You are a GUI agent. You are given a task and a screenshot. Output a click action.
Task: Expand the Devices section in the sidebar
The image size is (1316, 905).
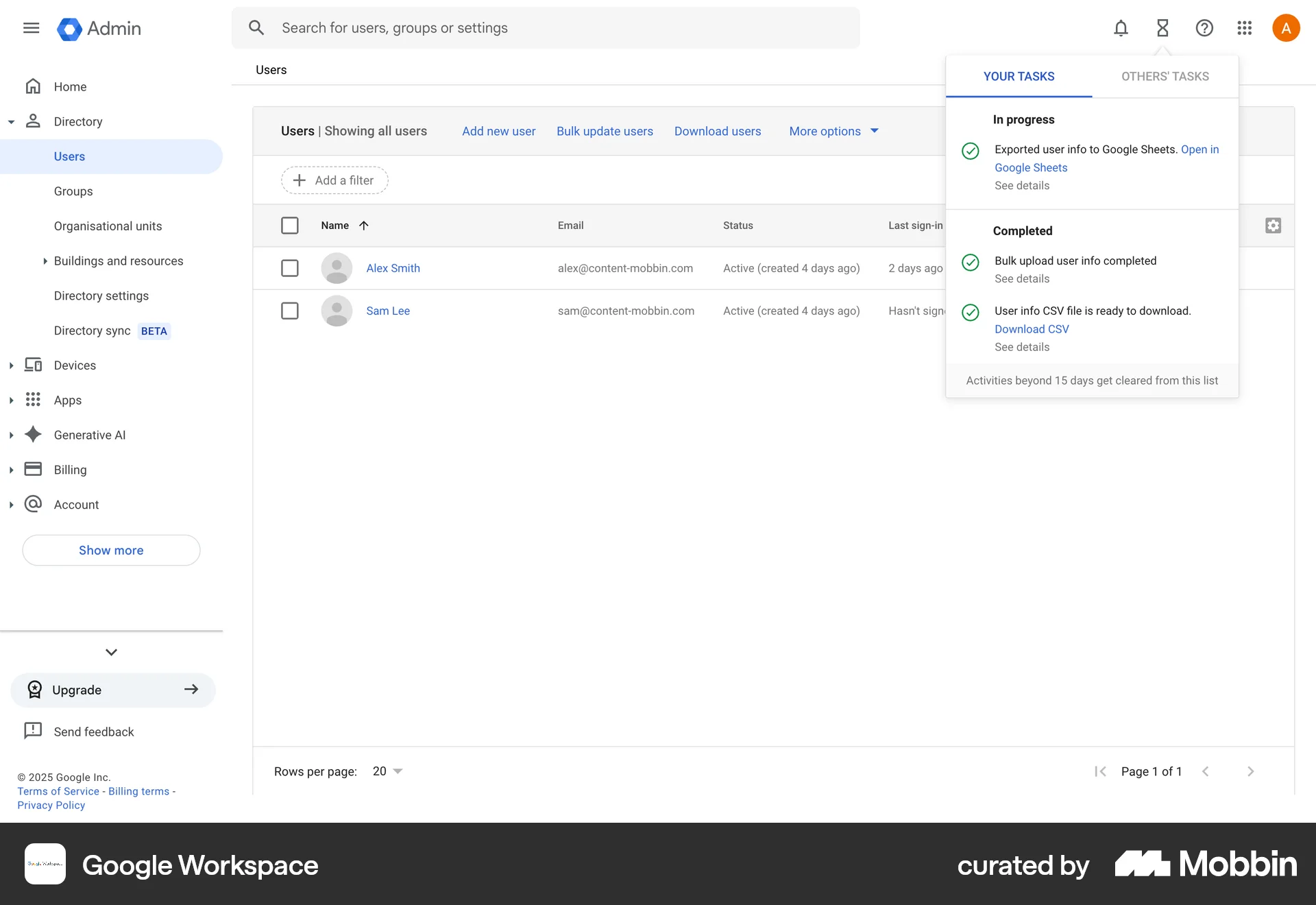click(x=11, y=365)
